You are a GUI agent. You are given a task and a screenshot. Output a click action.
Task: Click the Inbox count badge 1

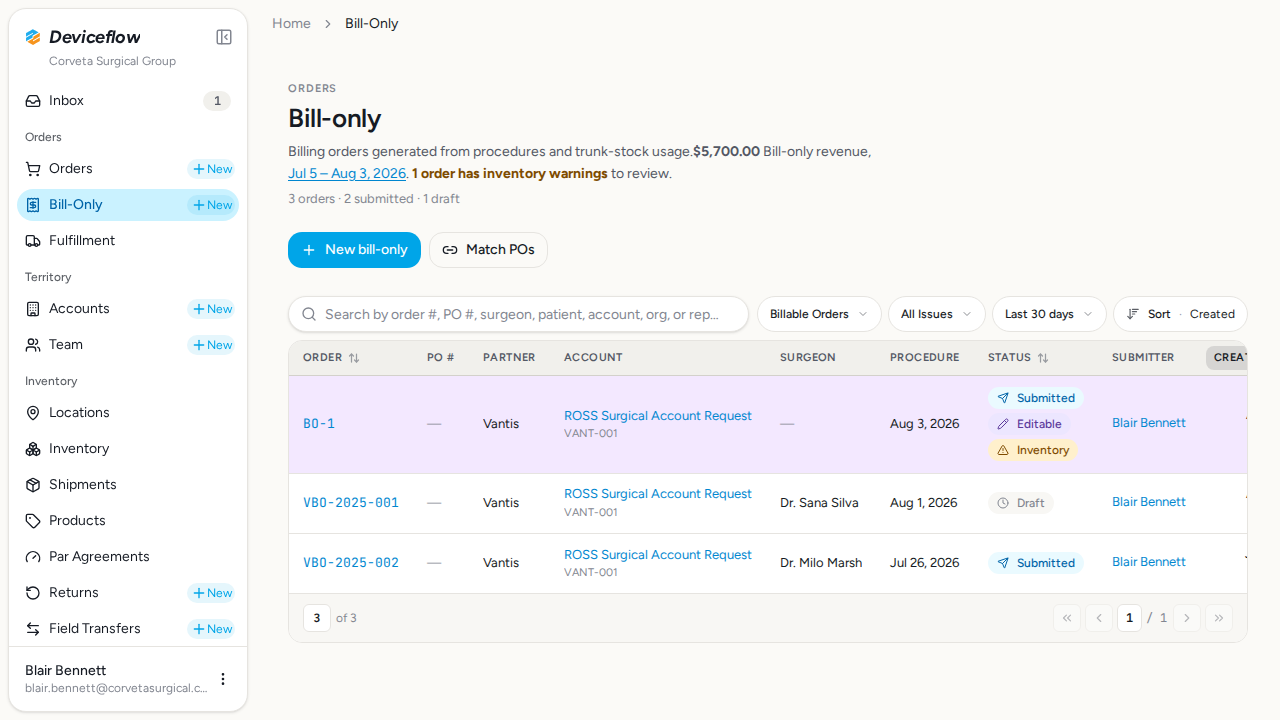point(217,101)
